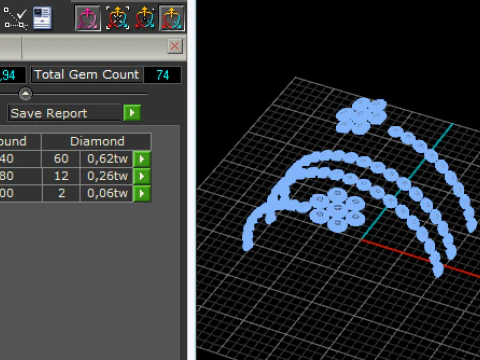Screen dimensions: 480x360
Task: Click the partly hidden 'ound' column header
Action: pos(20,141)
